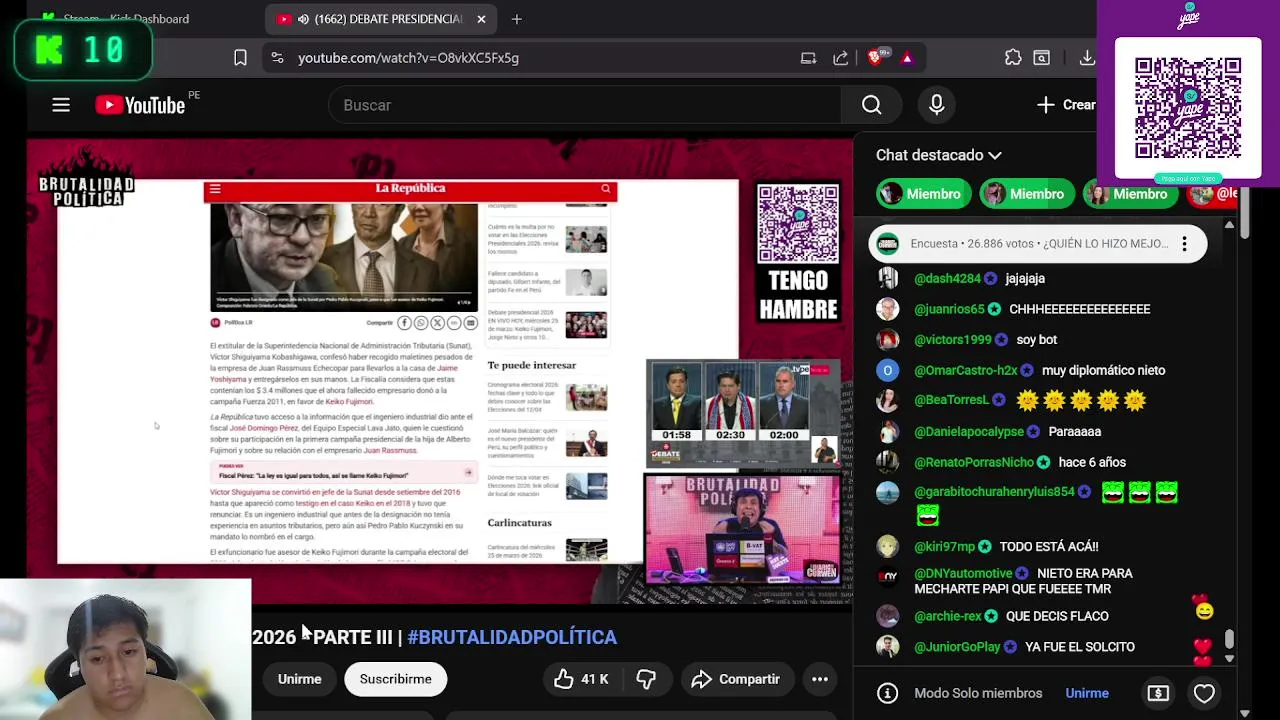Click username @dash4284 in chat
This screenshot has height=720, width=1280.
[x=947, y=279]
